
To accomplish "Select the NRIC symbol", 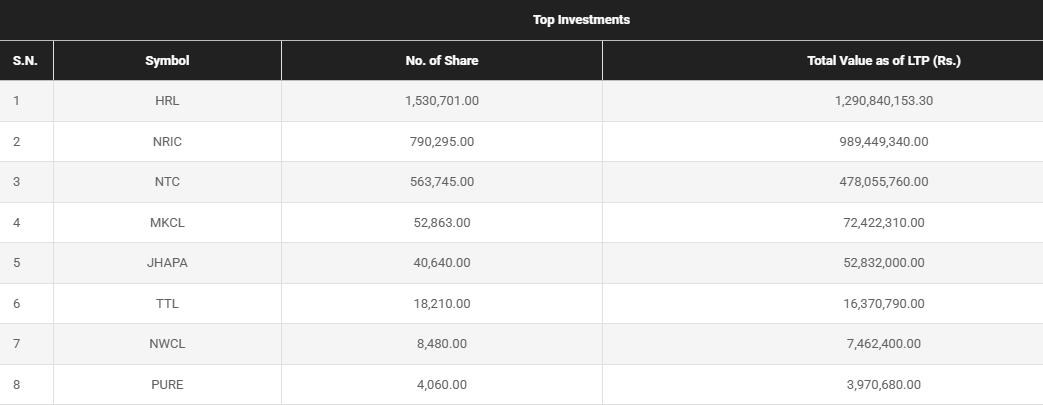I will pos(167,142).
